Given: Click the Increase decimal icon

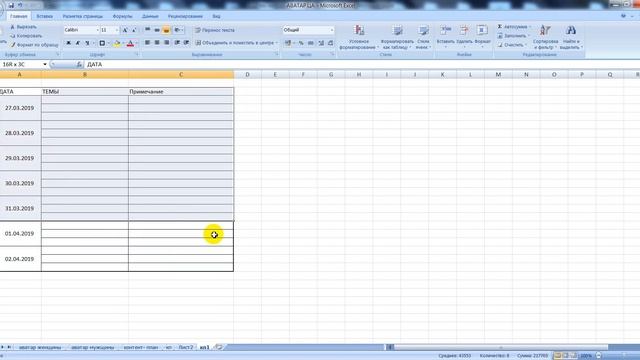Looking at the screenshot, I should [x=321, y=43].
